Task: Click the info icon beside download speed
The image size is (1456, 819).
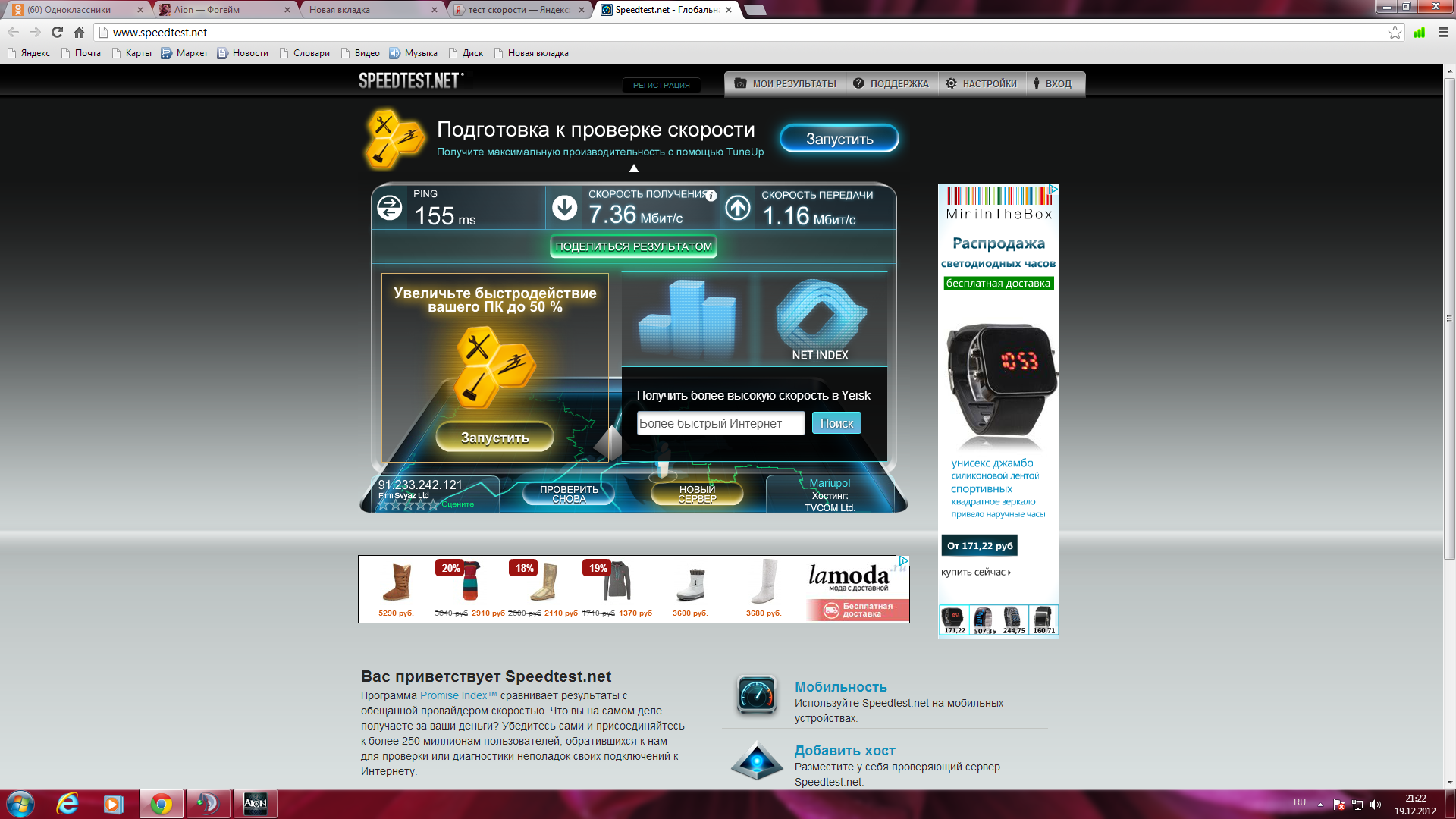Action: tap(711, 196)
